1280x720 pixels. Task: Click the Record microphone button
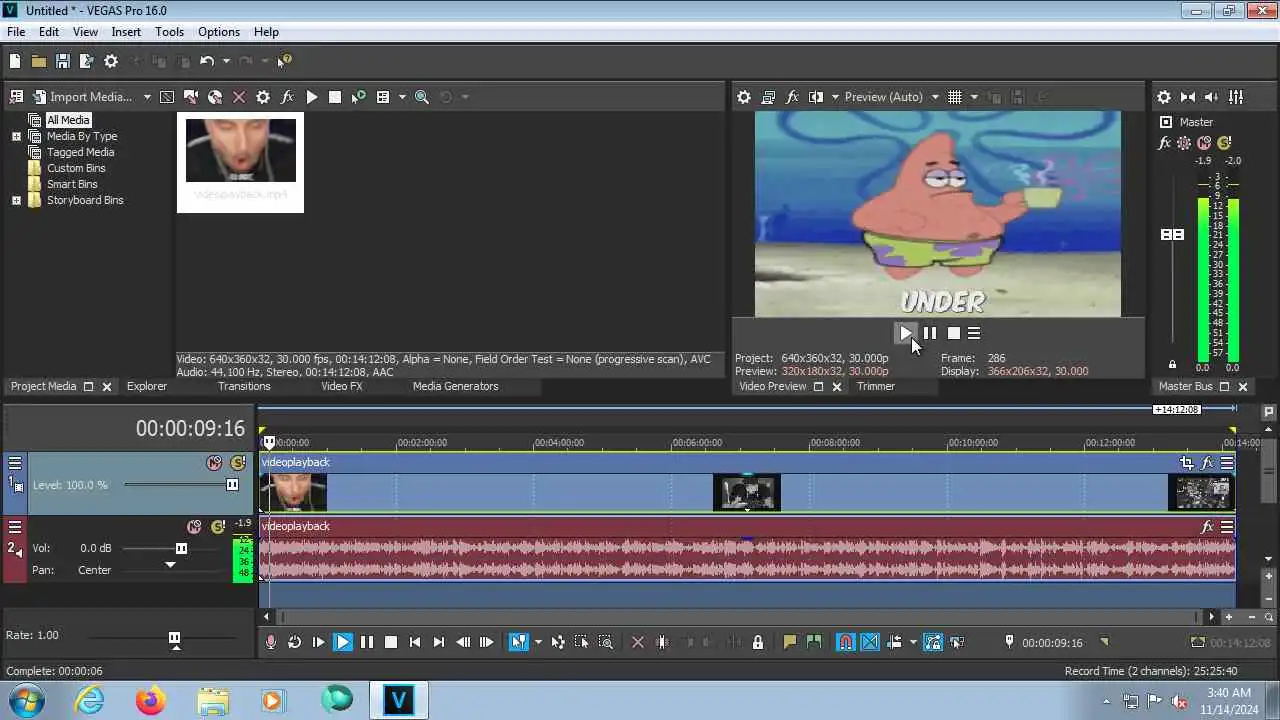pyautogui.click(x=270, y=642)
